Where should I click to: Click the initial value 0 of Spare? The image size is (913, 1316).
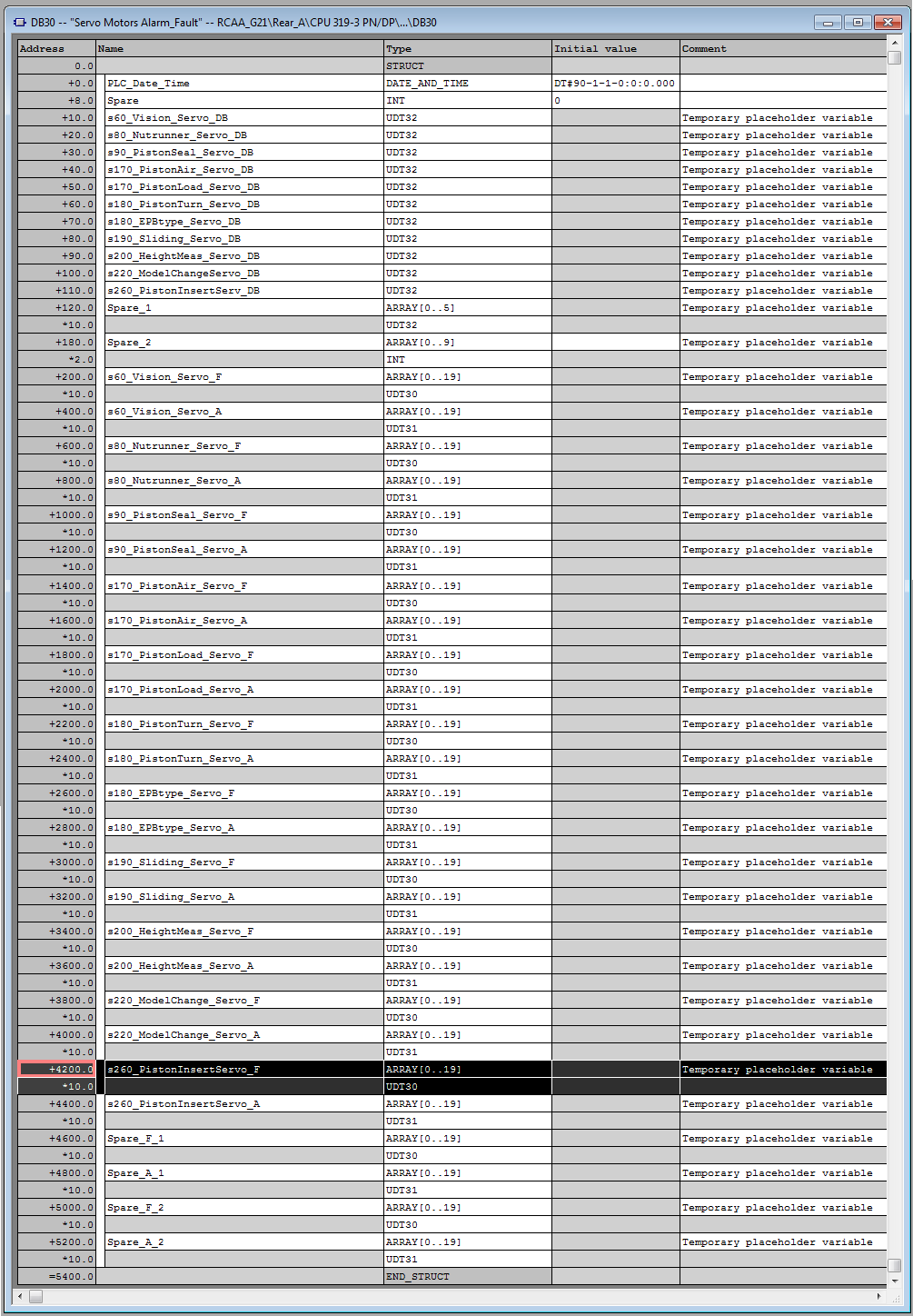616,101
